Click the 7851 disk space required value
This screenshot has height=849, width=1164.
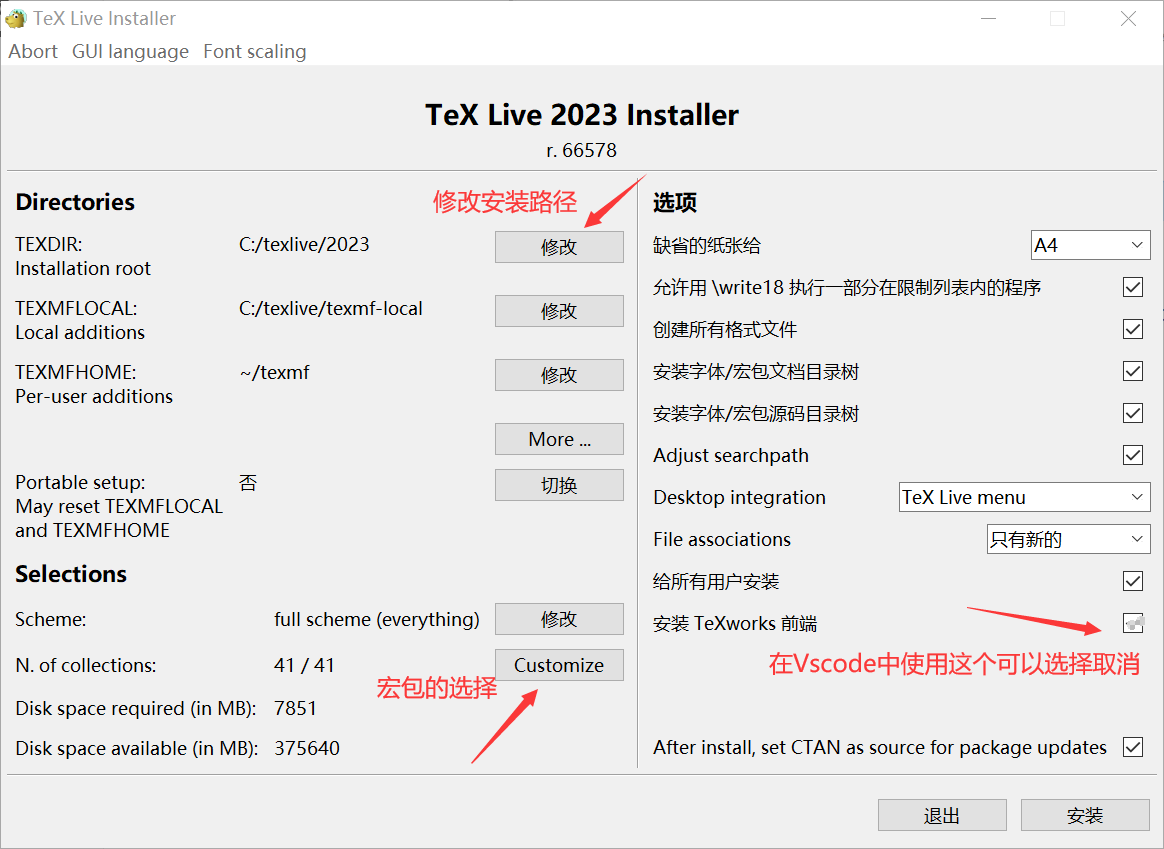tap(295, 708)
